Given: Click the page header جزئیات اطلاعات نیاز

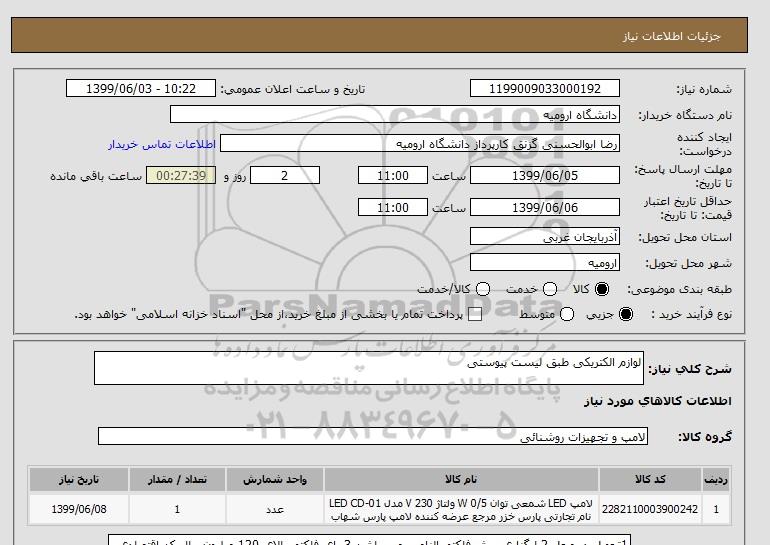Looking at the screenshot, I should point(671,36).
